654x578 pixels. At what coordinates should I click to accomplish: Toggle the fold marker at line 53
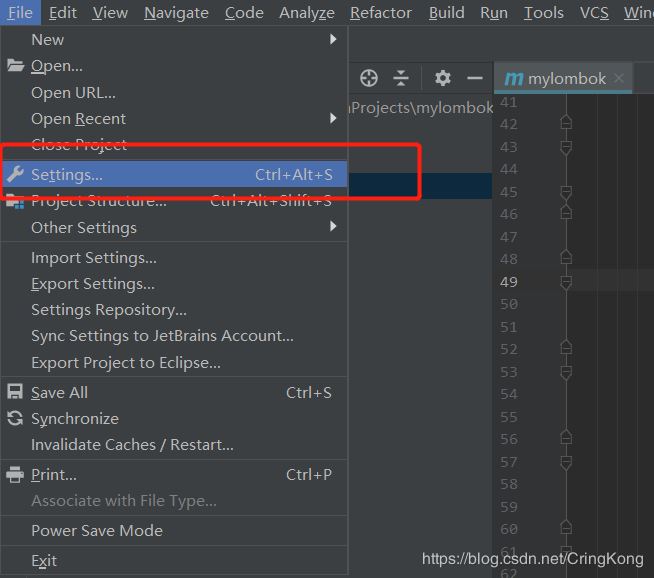pyautogui.click(x=566, y=373)
